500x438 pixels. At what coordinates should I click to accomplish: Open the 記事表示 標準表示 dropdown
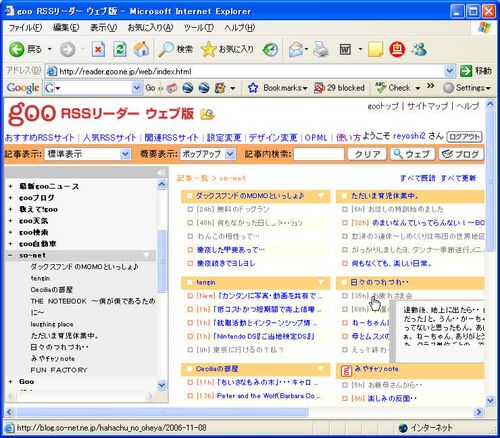87,154
